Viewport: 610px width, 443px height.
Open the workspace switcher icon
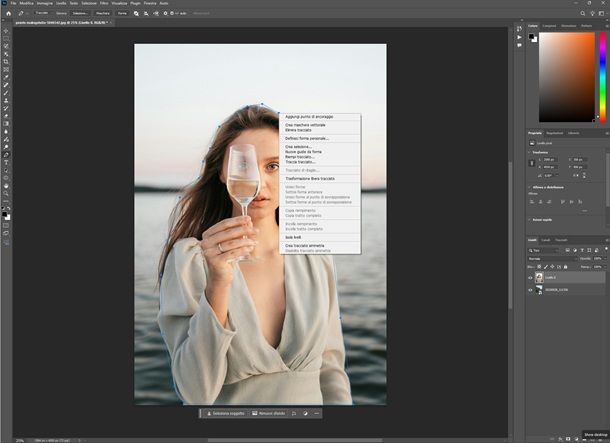[601, 13]
